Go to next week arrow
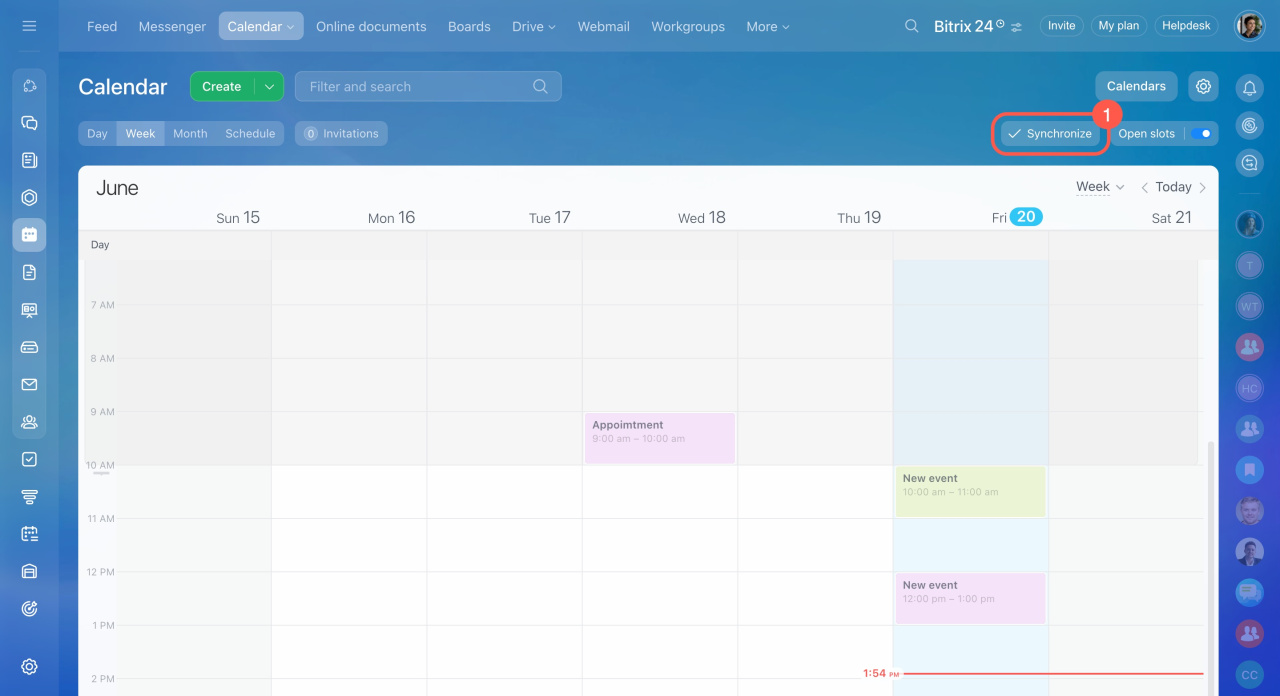This screenshot has width=1280, height=696. coord(1203,188)
